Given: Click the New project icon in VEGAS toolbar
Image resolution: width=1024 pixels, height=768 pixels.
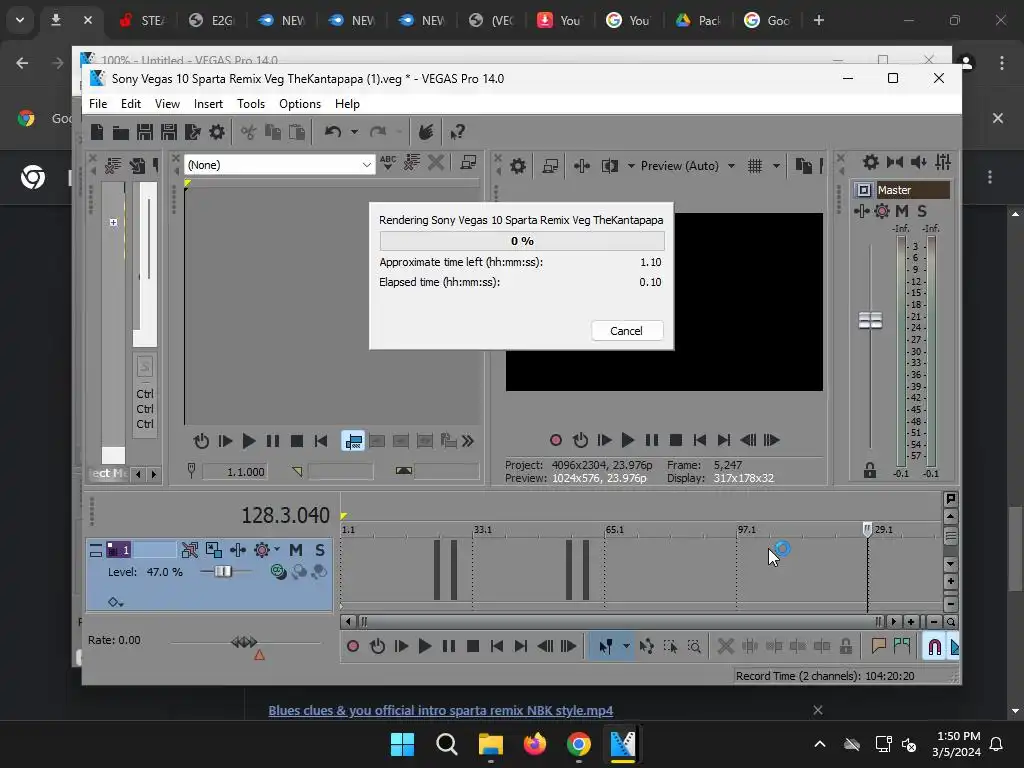Looking at the screenshot, I should (97, 132).
